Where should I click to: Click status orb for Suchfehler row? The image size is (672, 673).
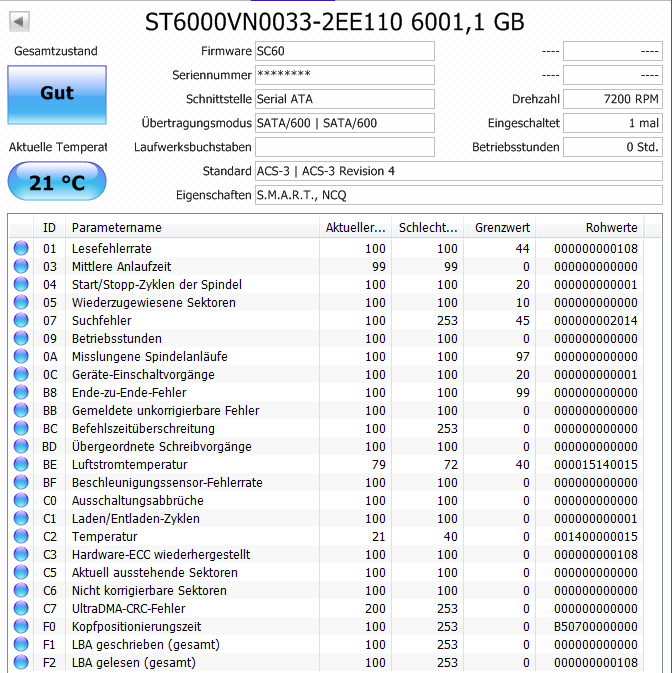(x=21, y=320)
